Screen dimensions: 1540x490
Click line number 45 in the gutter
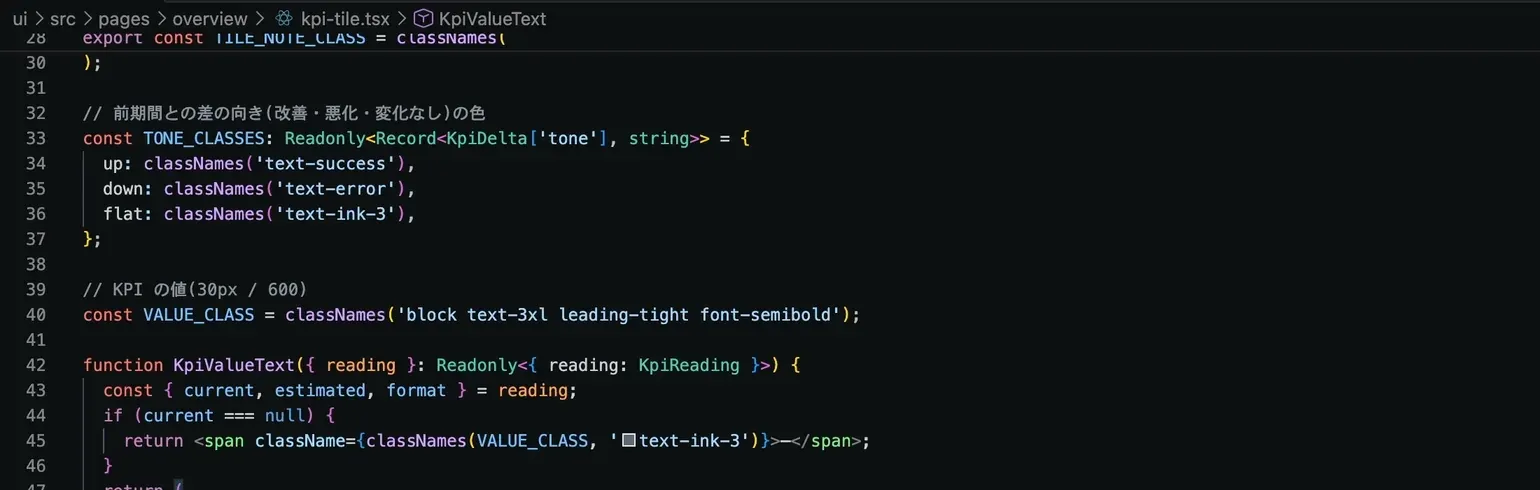coord(35,441)
